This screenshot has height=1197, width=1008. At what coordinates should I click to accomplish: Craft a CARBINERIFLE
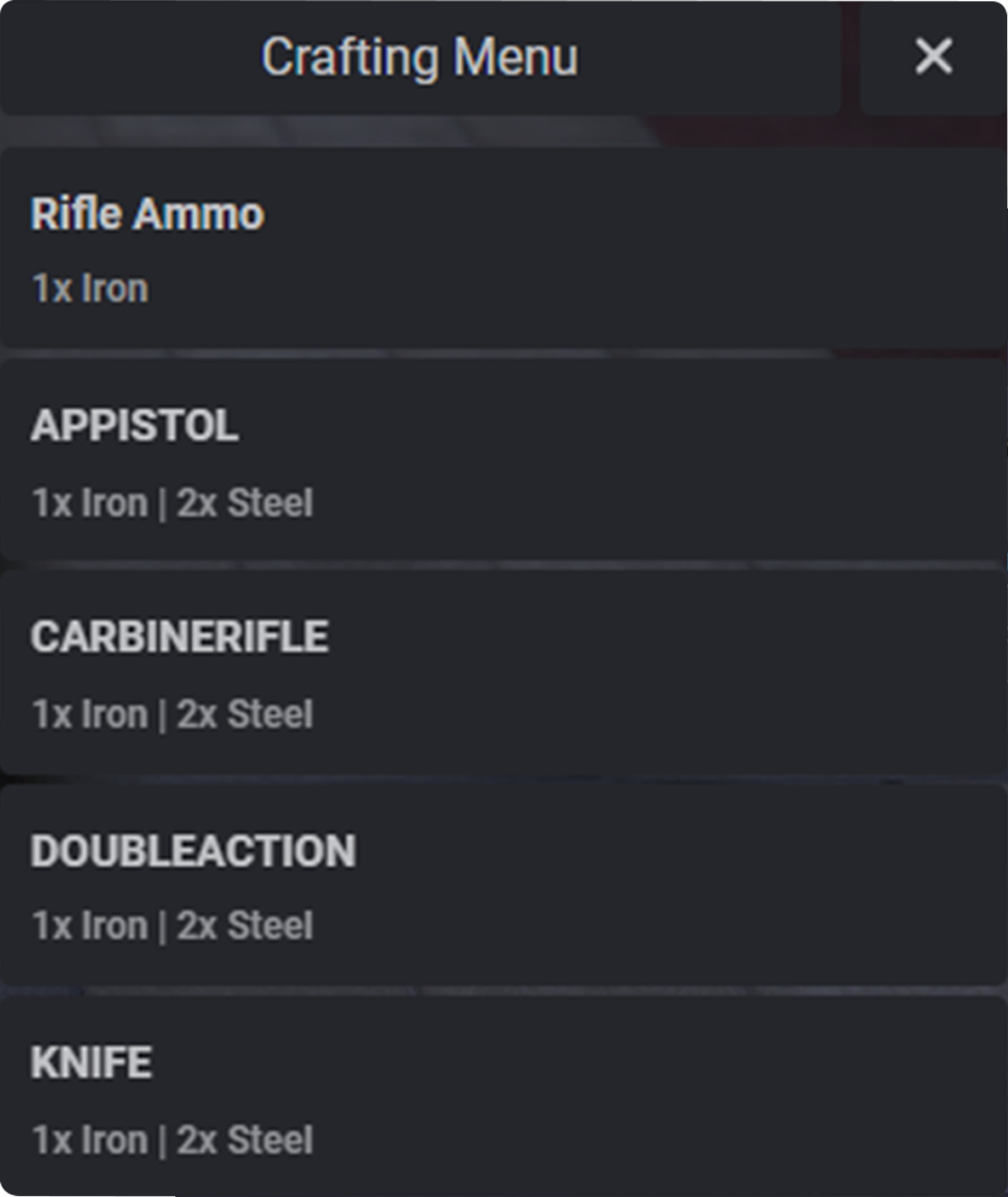pos(474,671)
